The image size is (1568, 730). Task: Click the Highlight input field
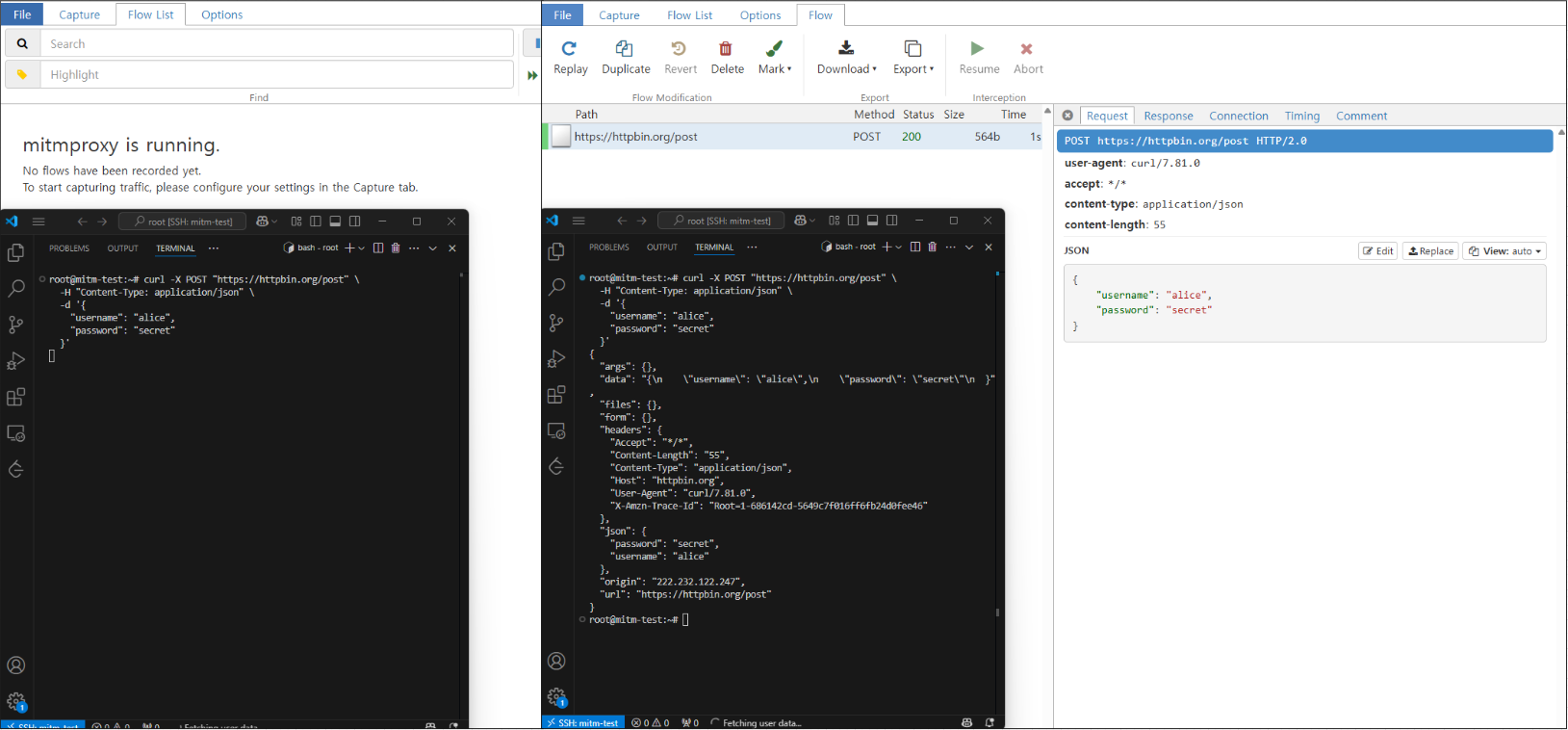click(277, 74)
